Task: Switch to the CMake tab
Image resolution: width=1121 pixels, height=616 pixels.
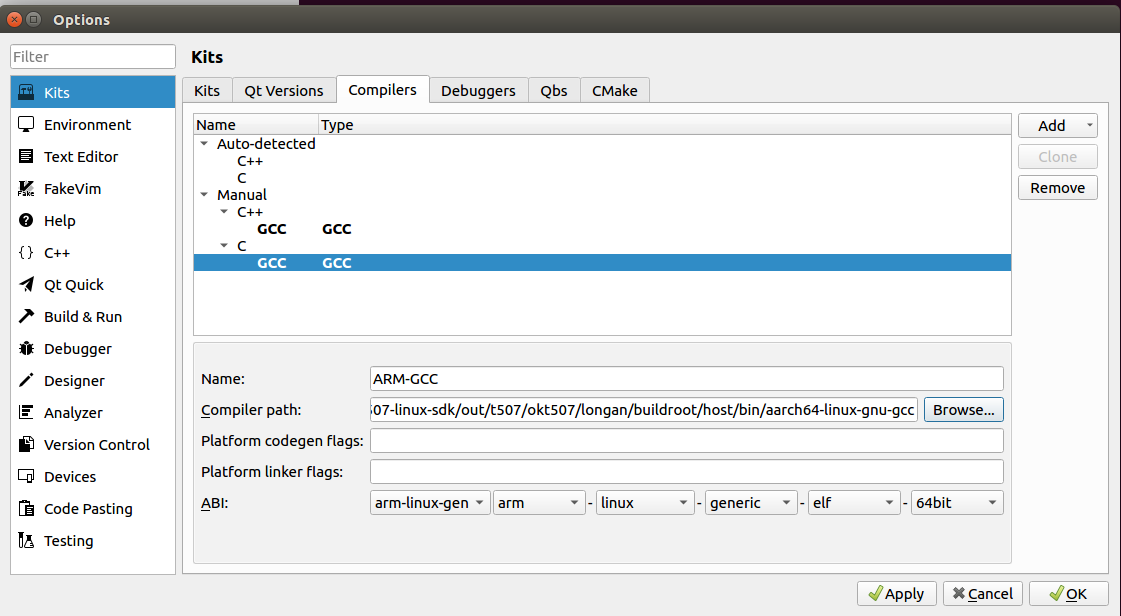Action: (615, 91)
